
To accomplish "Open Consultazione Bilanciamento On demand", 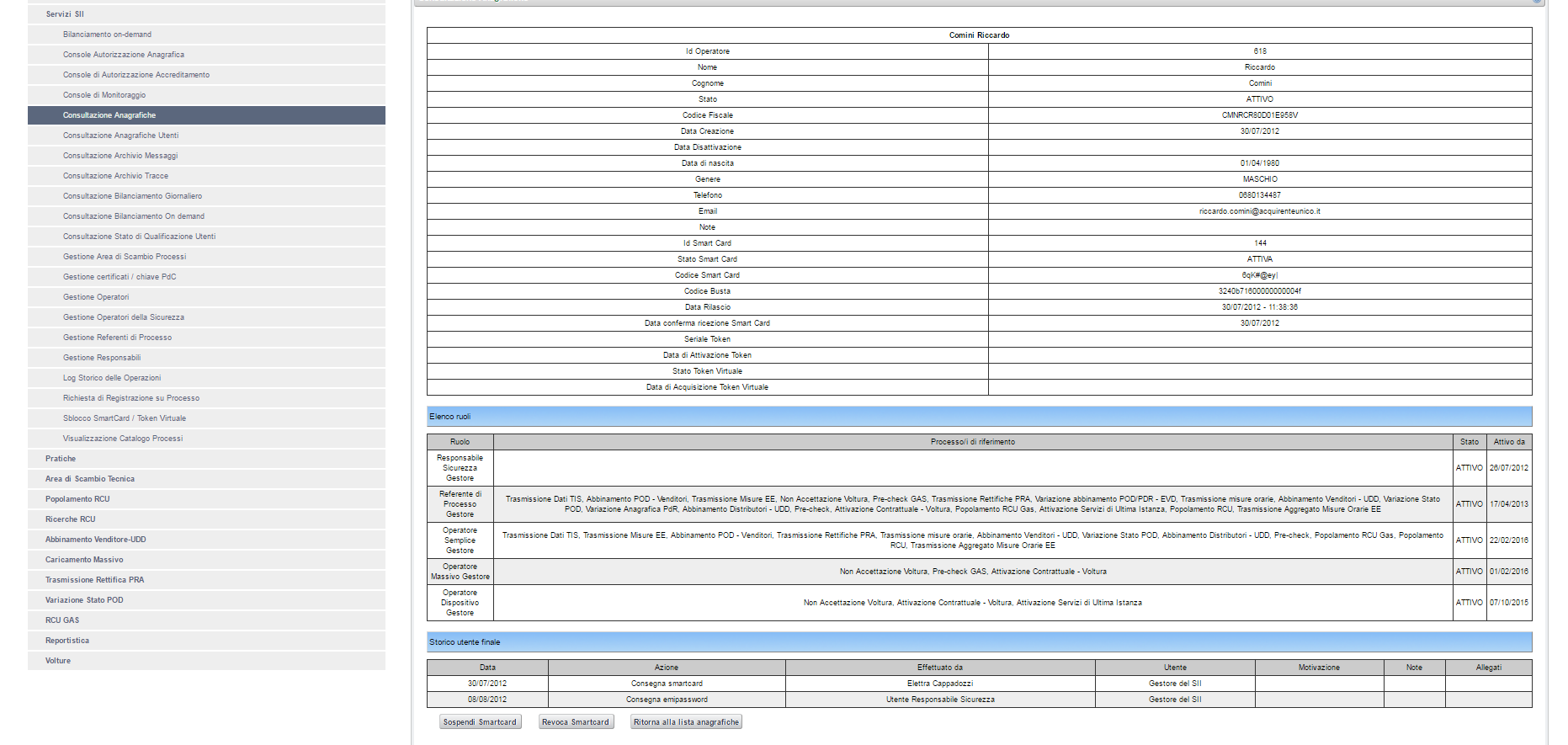I will click(x=206, y=216).
